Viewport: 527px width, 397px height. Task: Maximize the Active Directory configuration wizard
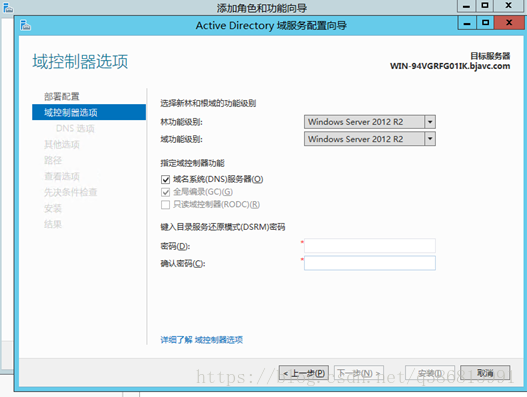click(485, 23)
